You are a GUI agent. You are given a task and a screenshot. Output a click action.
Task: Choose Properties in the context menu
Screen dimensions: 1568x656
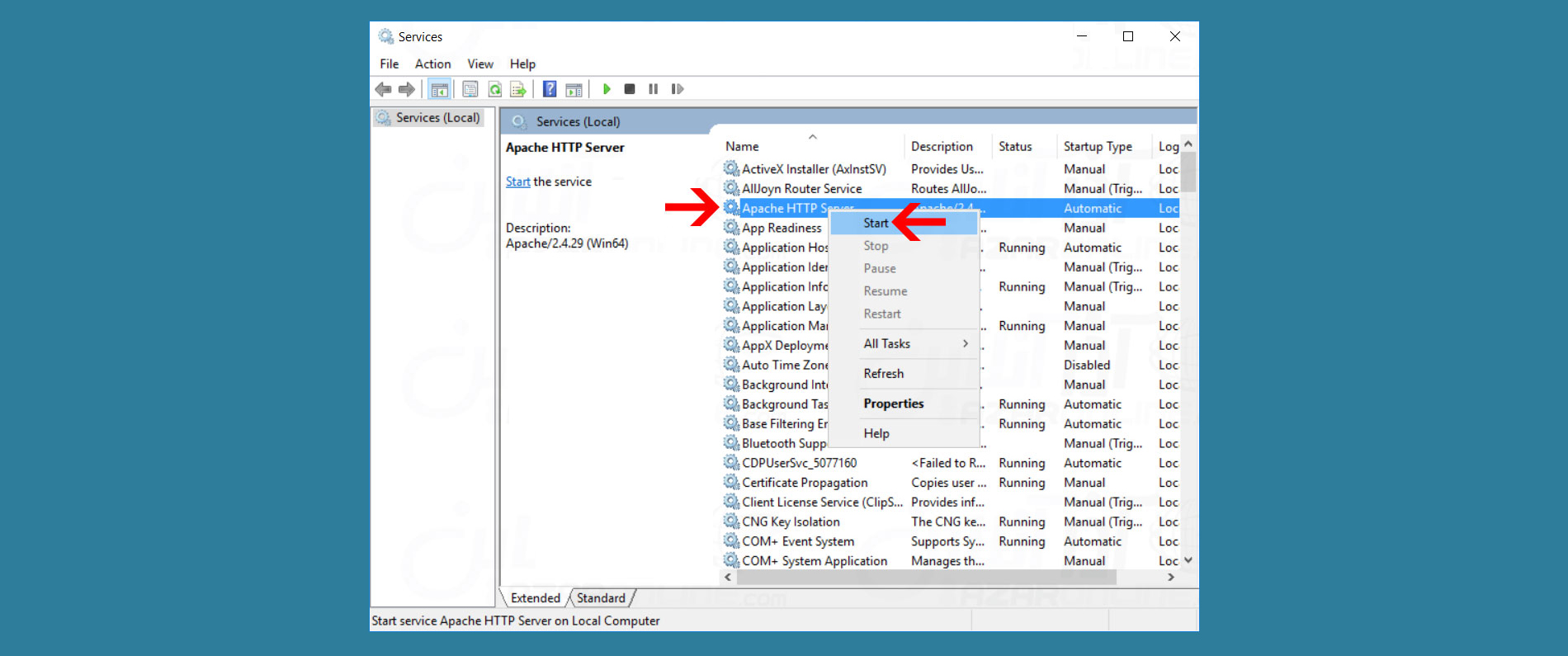point(904,404)
